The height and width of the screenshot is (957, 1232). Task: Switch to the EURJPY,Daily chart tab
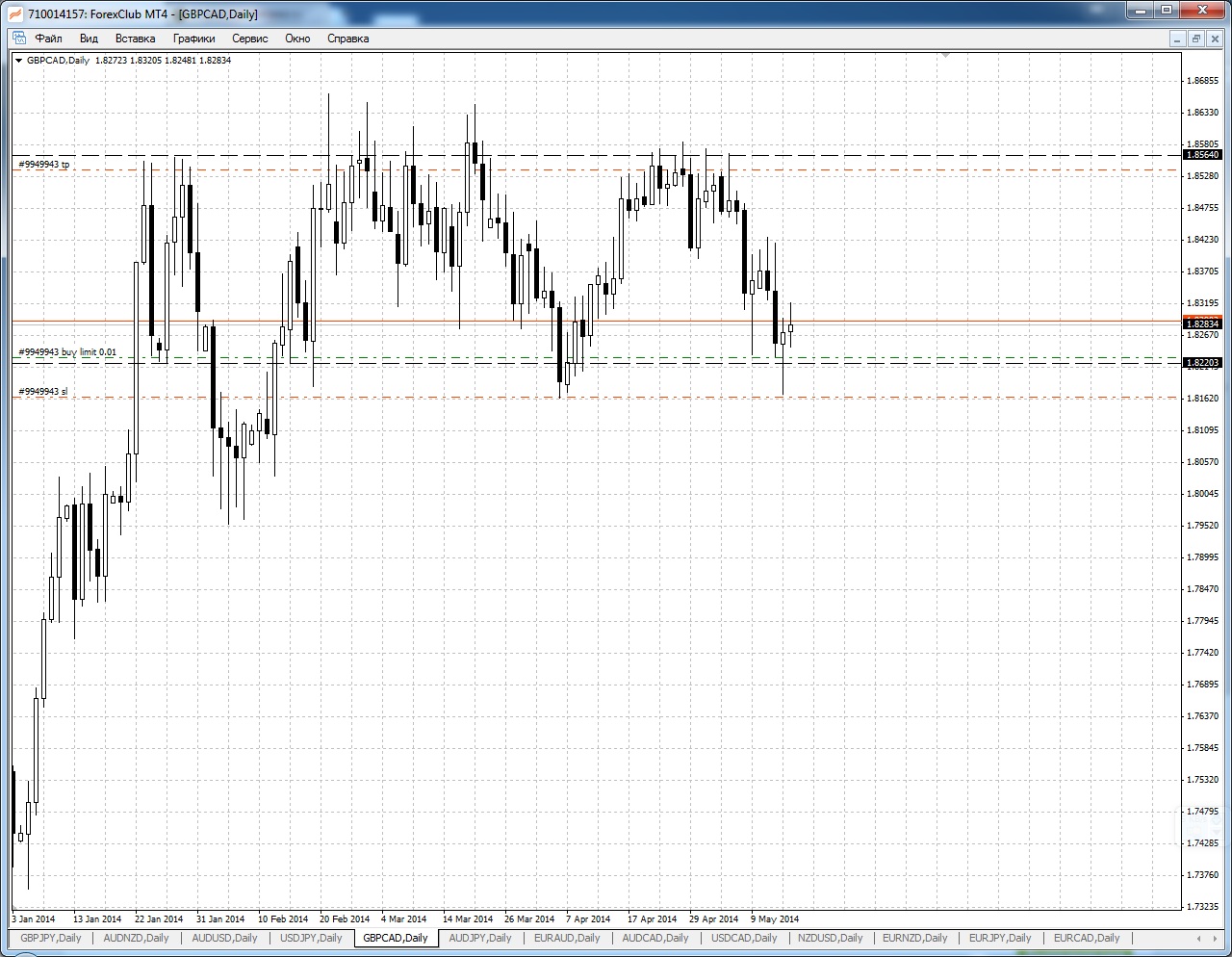coord(1000,938)
